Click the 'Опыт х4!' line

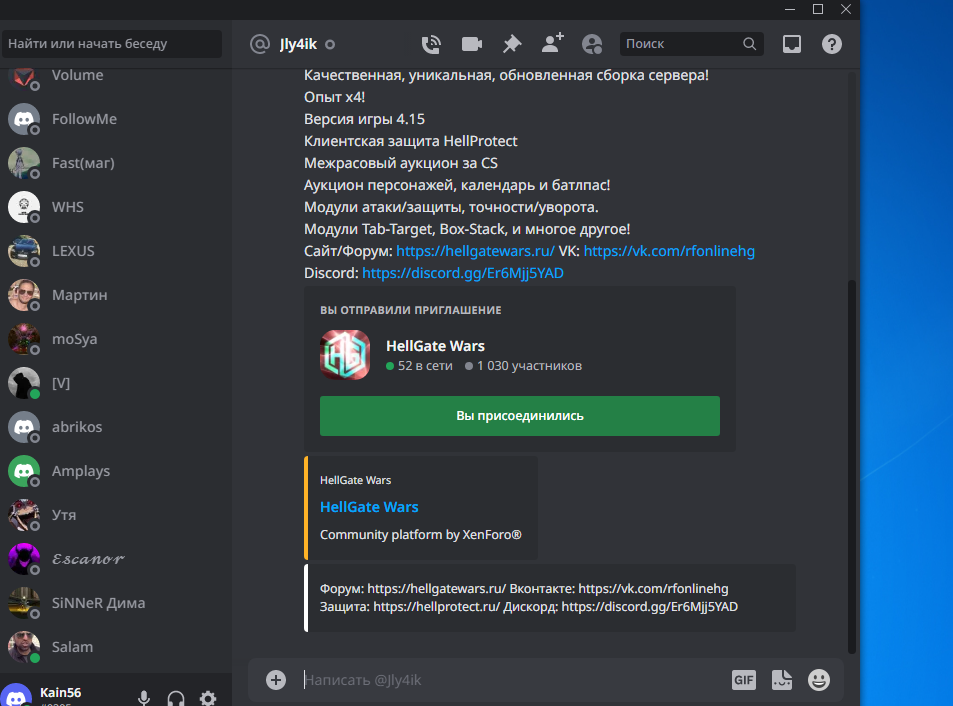click(x=334, y=97)
